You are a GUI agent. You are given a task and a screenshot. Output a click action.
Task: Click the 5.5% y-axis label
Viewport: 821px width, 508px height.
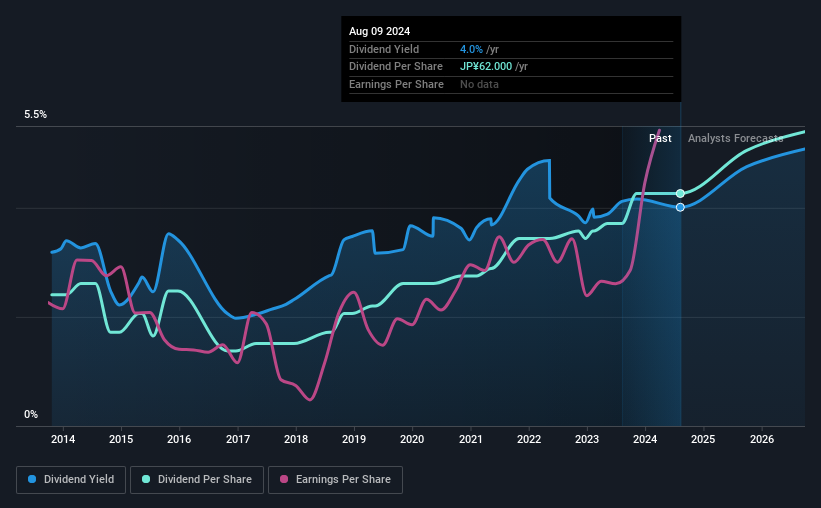(x=36, y=115)
